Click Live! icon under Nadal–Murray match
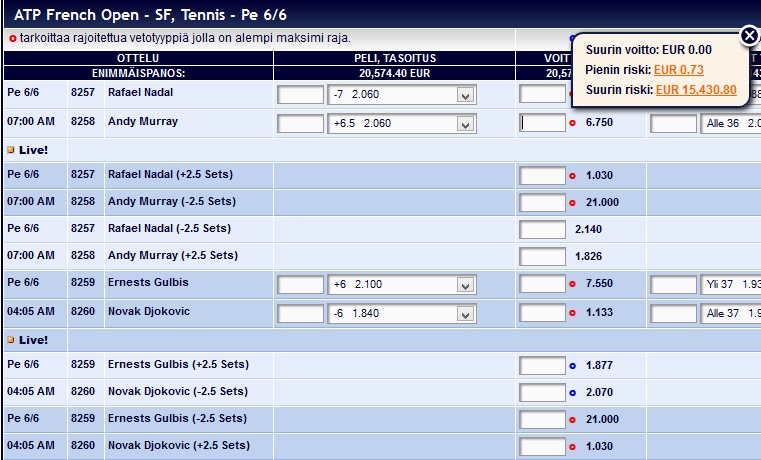This screenshot has height=460, width=761. [11, 150]
